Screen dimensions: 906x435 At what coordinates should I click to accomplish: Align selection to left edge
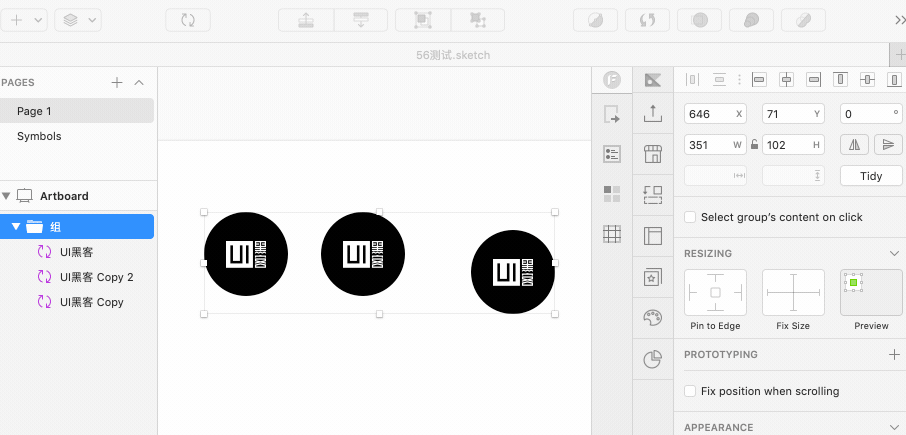(x=759, y=80)
